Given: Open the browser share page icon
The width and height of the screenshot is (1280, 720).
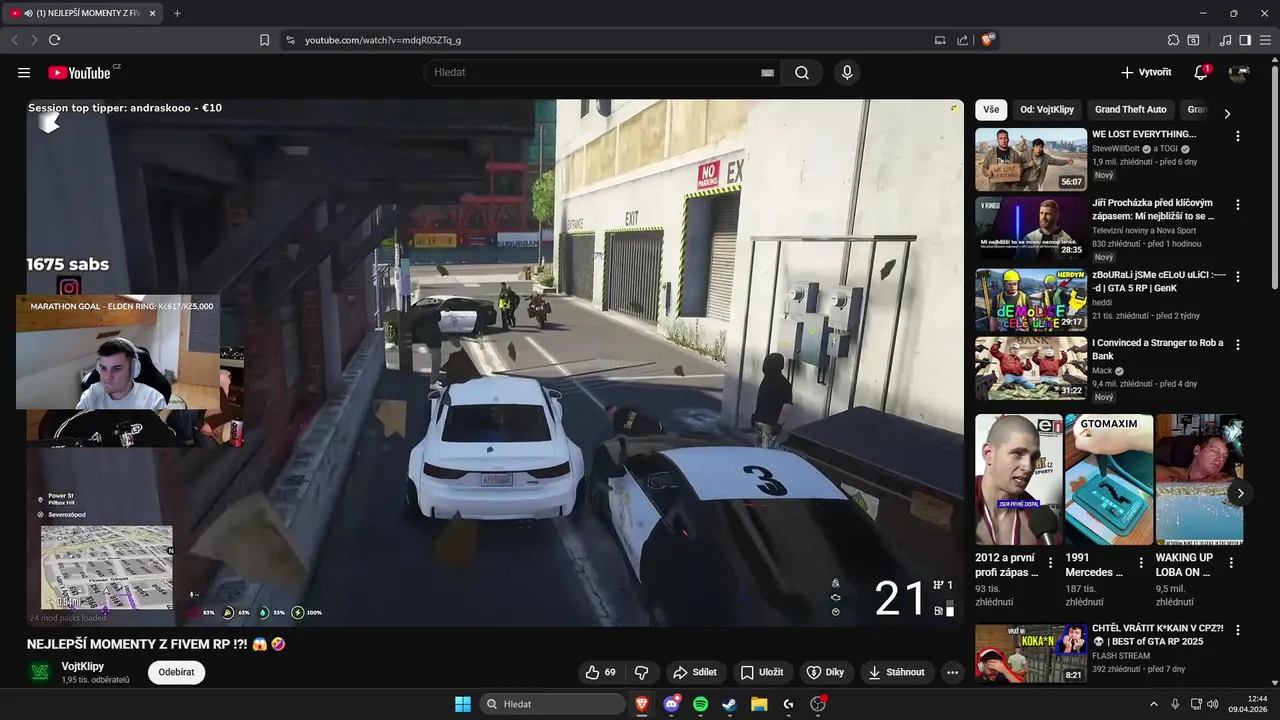Looking at the screenshot, I should coord(962,40).
